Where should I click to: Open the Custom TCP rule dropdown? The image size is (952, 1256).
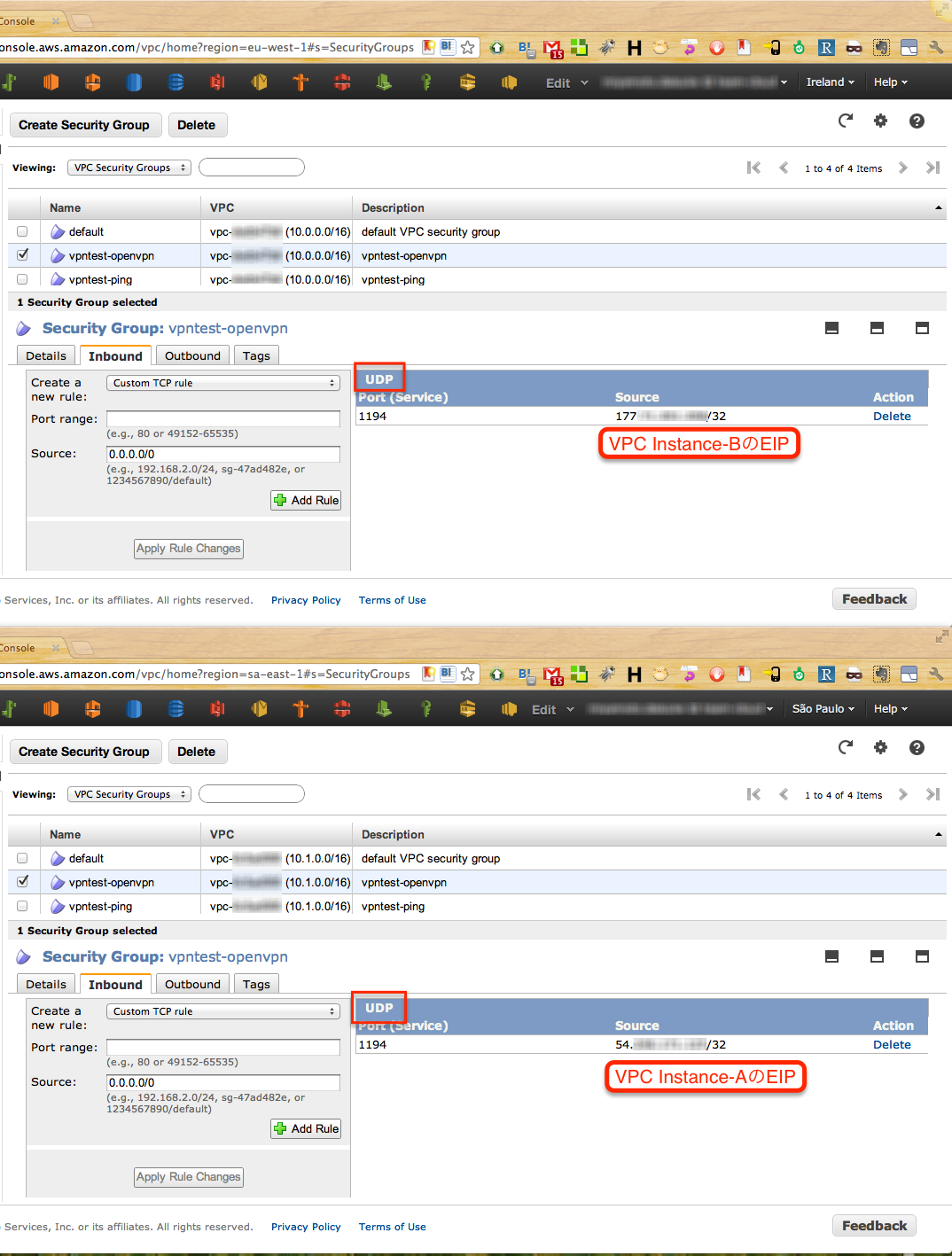[x=222, y=382]
